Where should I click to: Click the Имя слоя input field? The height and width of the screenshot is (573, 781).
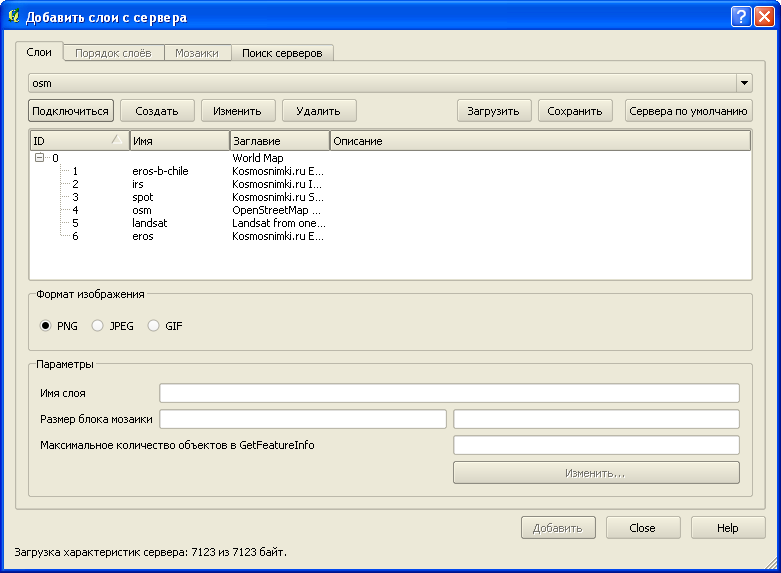click(449, 393)
